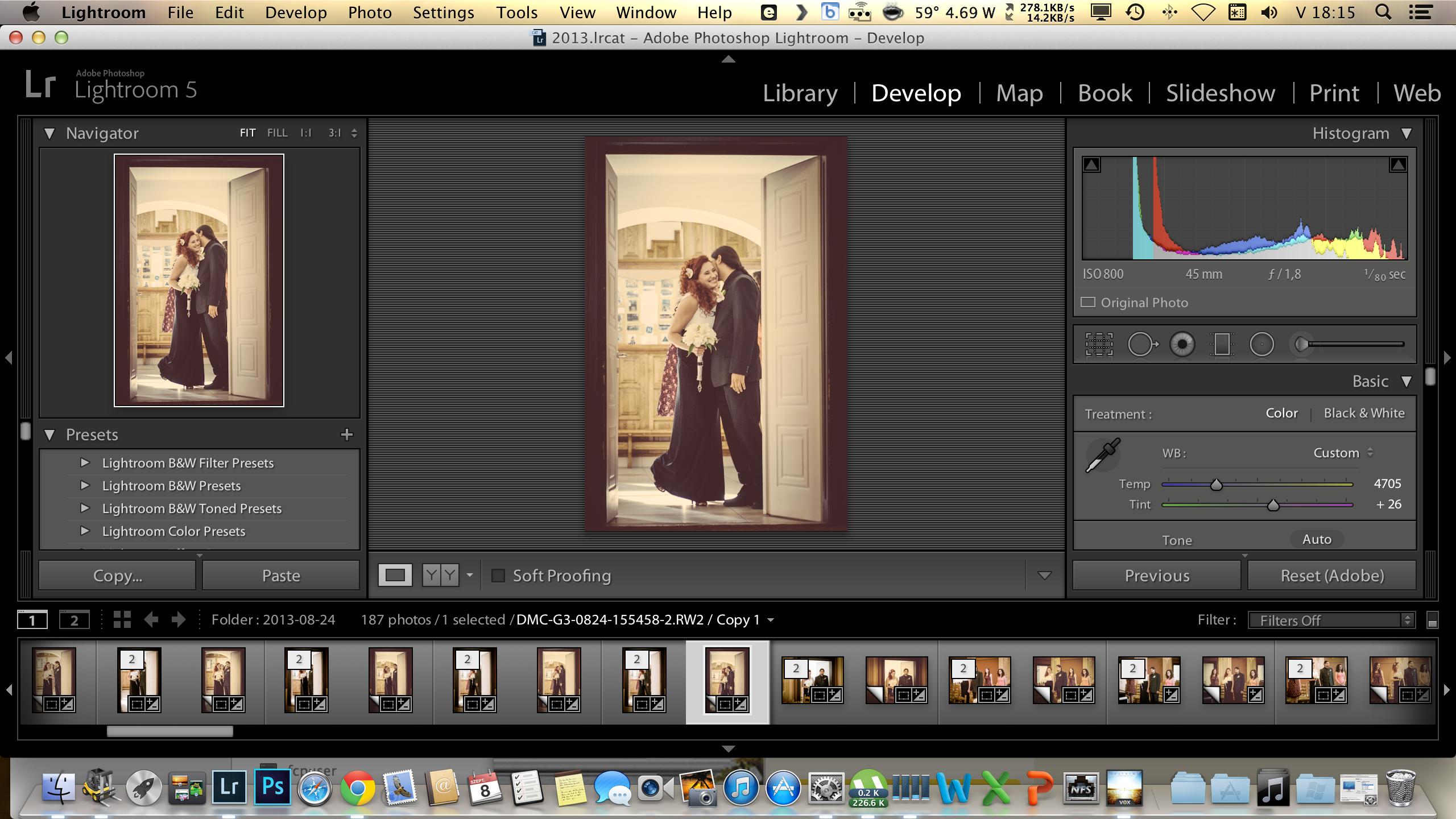
Task: Switch to Loupe view mode
Action: (x=395, y=576)
